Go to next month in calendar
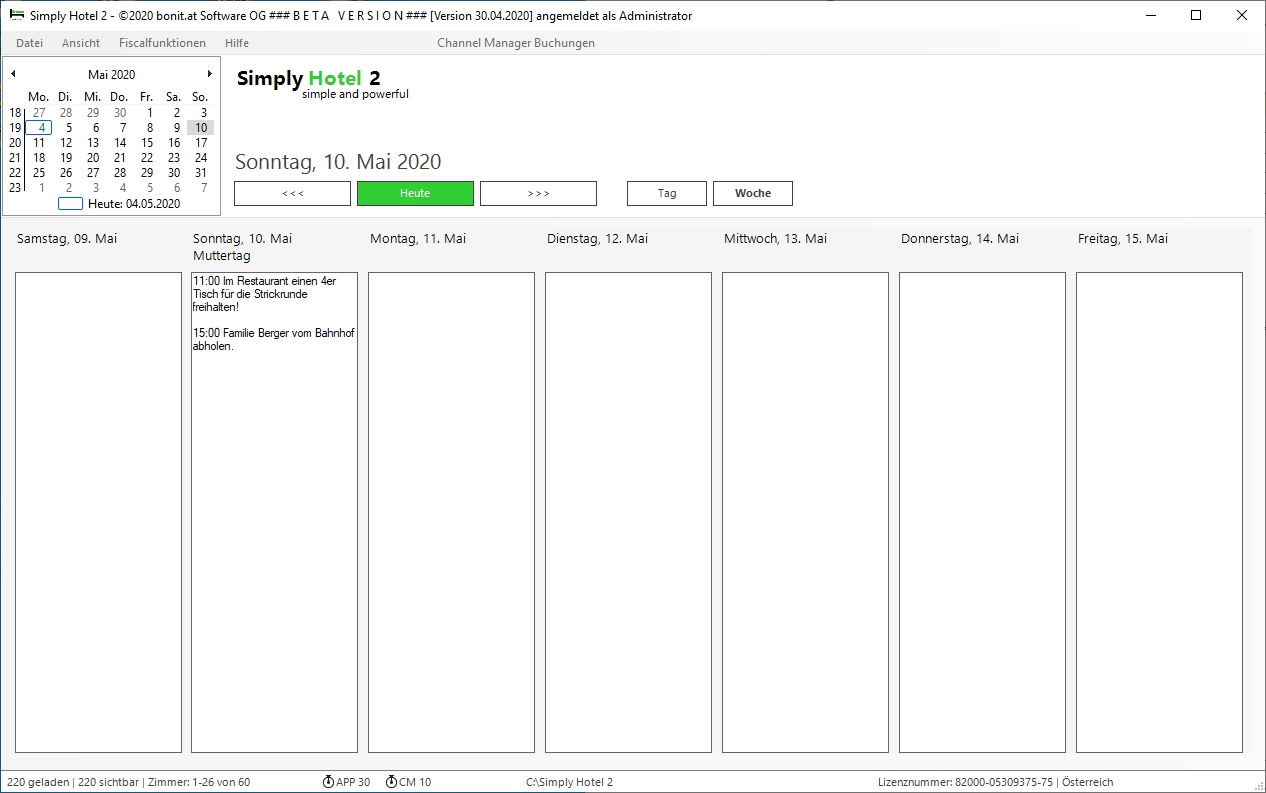 coord(210,74)
